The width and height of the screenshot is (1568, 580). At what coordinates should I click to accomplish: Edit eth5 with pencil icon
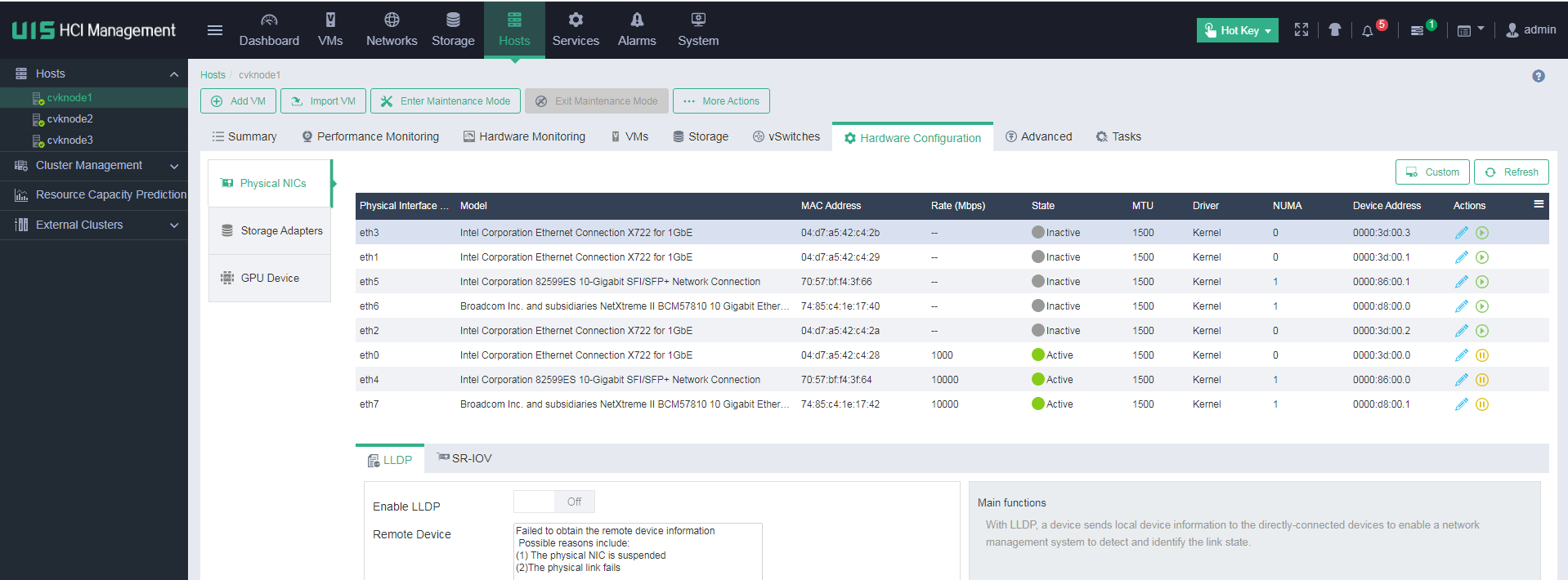point(1462,282)
